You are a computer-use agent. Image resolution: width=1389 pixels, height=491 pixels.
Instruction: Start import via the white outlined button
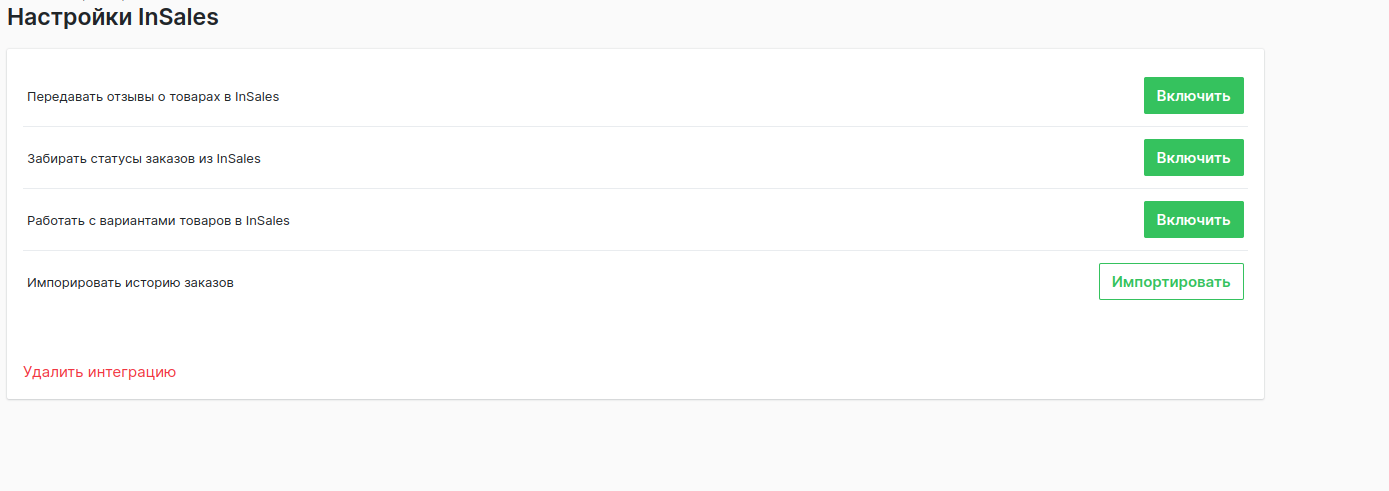tap(1170, 282)
